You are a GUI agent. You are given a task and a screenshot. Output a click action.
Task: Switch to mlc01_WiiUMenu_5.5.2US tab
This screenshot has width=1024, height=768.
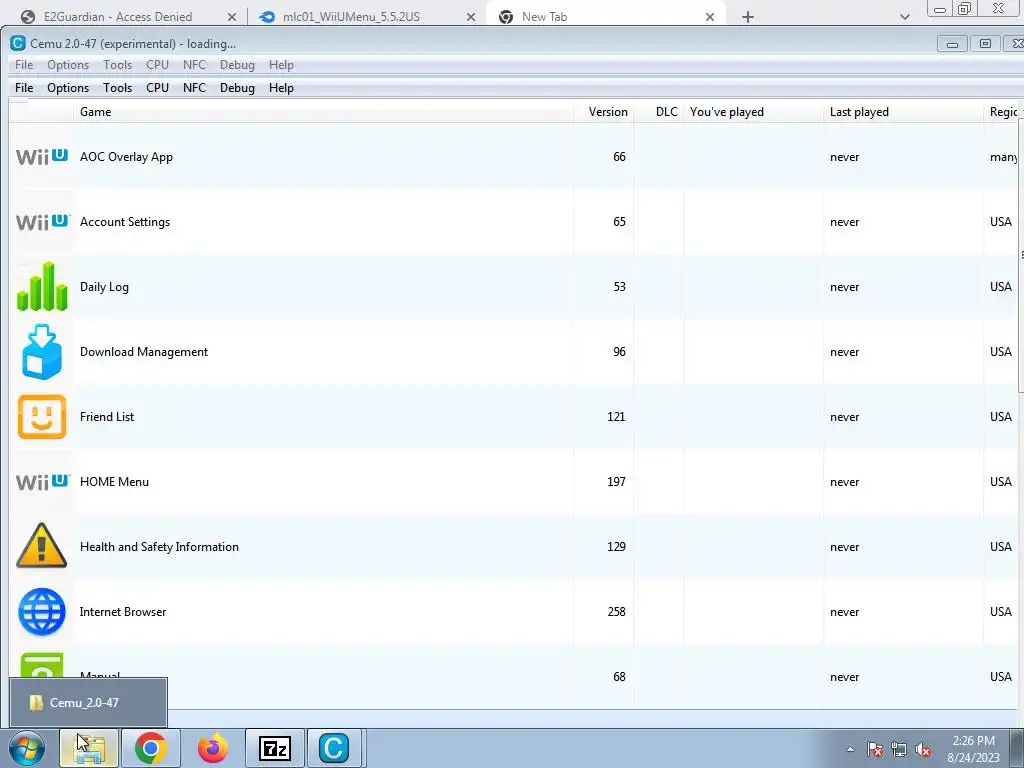(x=366, y=17)
